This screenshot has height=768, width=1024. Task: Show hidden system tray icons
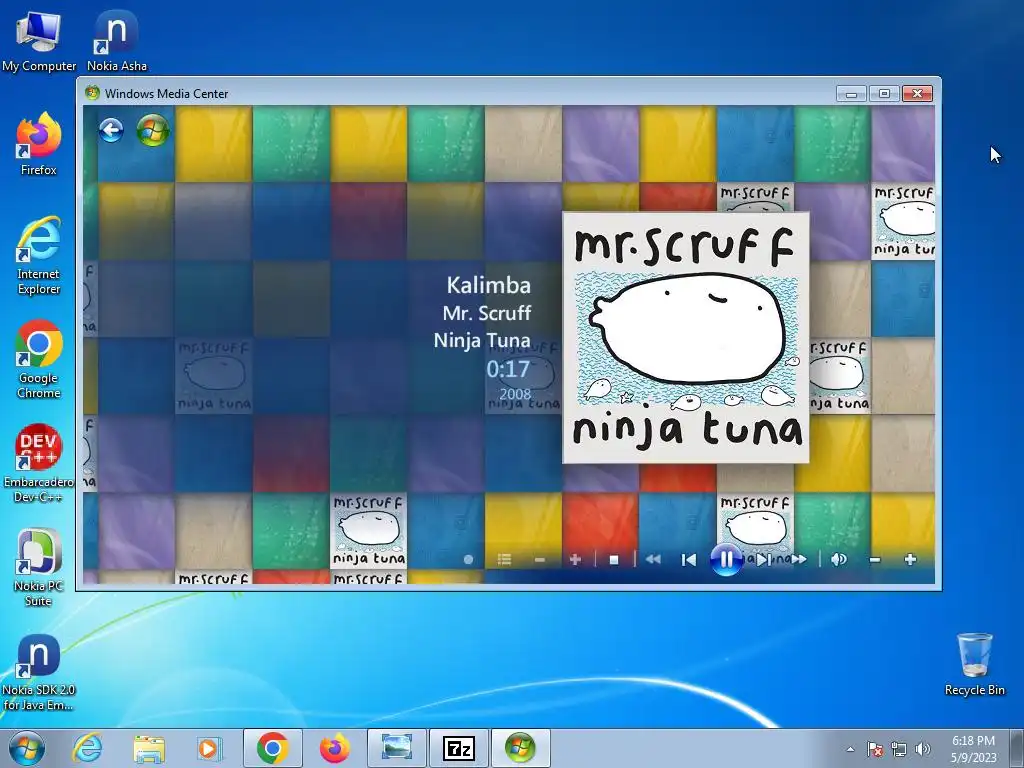[850, 749]
